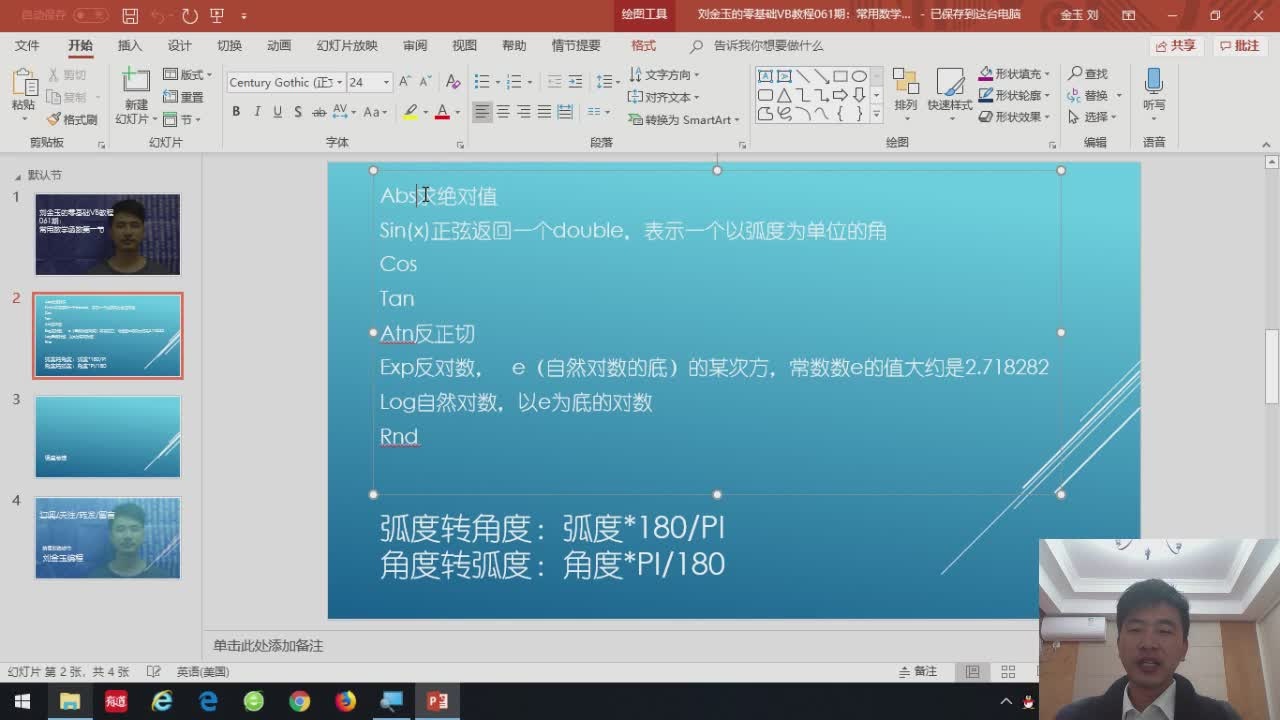The height and width of the screenshot is (720, 1280).
Task: Click the Replace (替换) button
Action: tap(1094, 95)
